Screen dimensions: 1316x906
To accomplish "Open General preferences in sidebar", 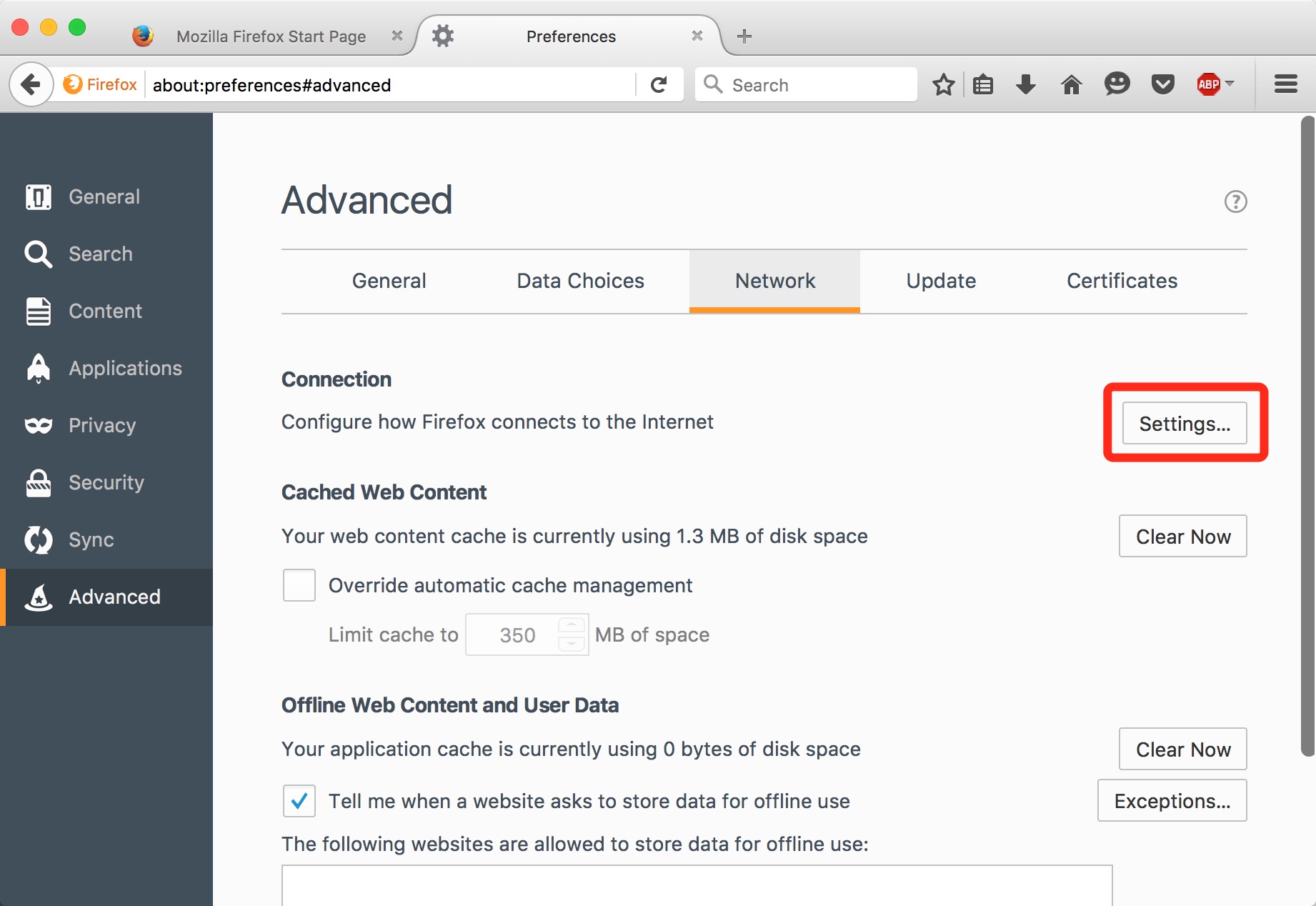I will pyautogui.click(x=106, y=196).
